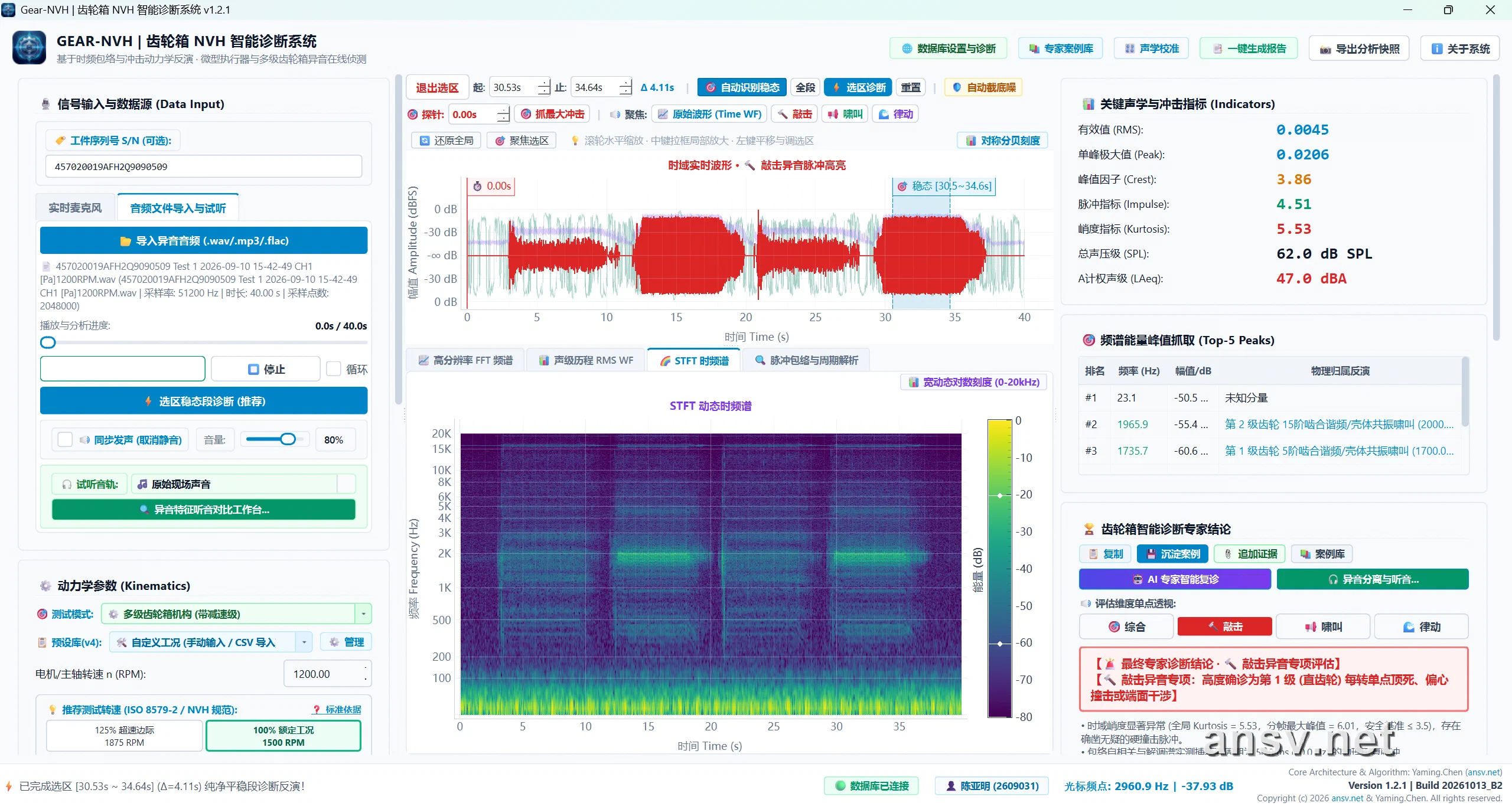The width and height of the screenshot is (1512, 806).
Task: Open the standard basis (标准依据) link
Action: click(337, 709)
